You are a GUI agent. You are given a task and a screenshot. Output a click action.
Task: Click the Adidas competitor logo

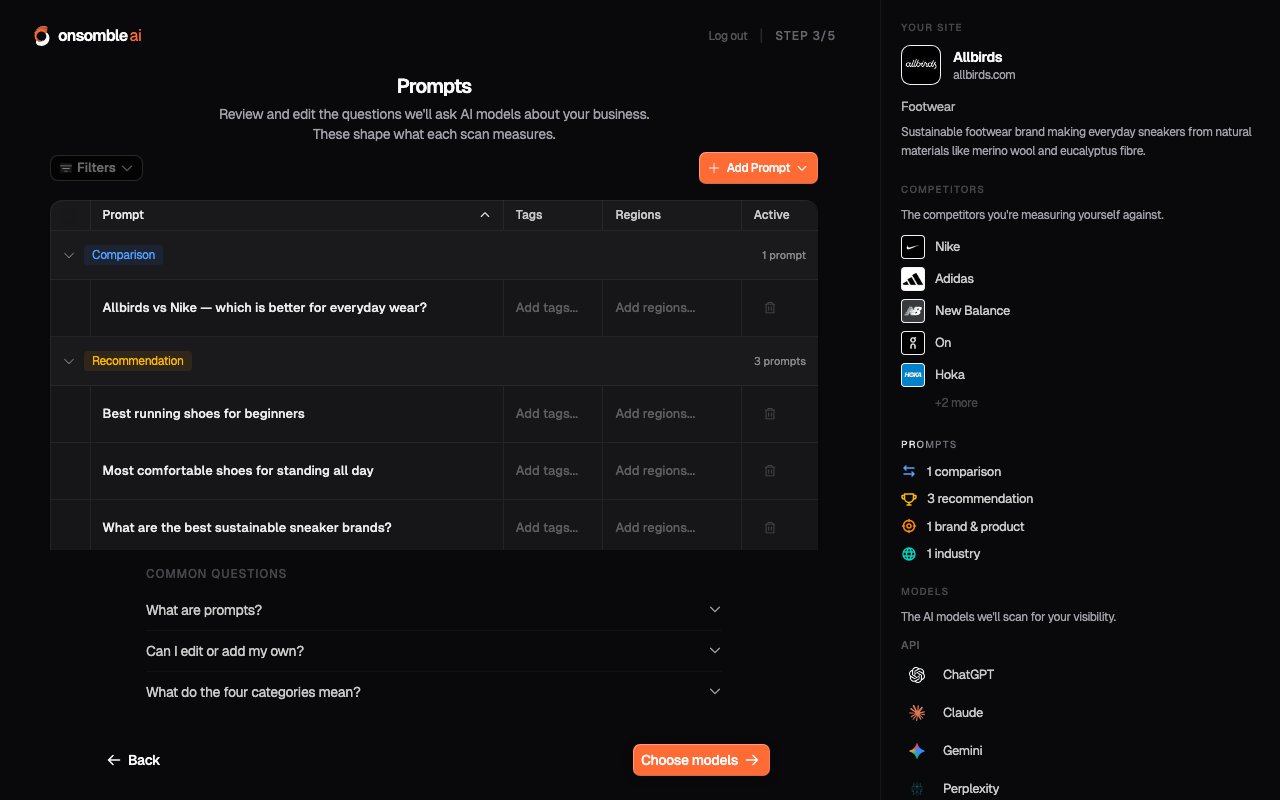click(x=913, y=279)
